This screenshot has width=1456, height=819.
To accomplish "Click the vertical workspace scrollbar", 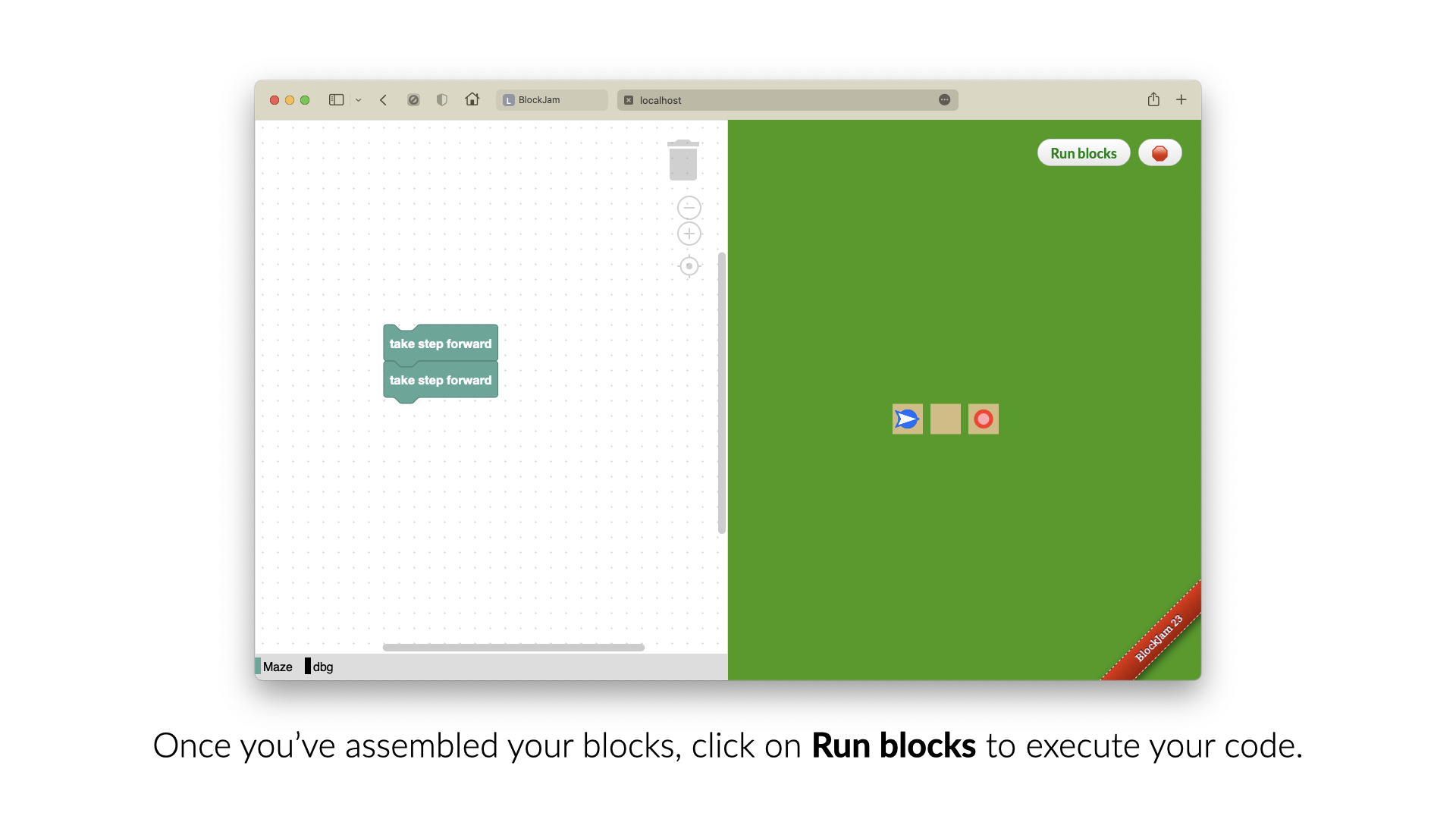I will 721,393.
